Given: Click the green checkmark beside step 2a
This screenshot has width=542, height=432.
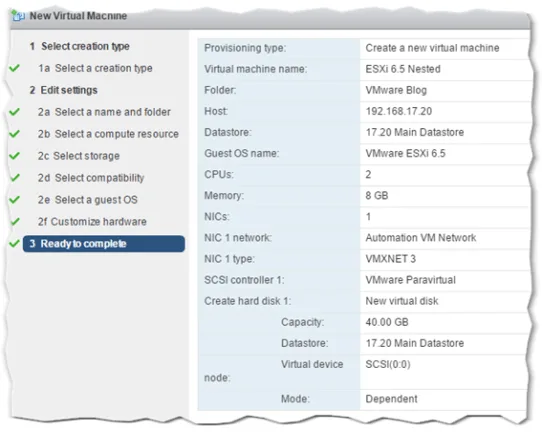Looking at the screenshot, I should pyautogui.click(x=14, y=112).
